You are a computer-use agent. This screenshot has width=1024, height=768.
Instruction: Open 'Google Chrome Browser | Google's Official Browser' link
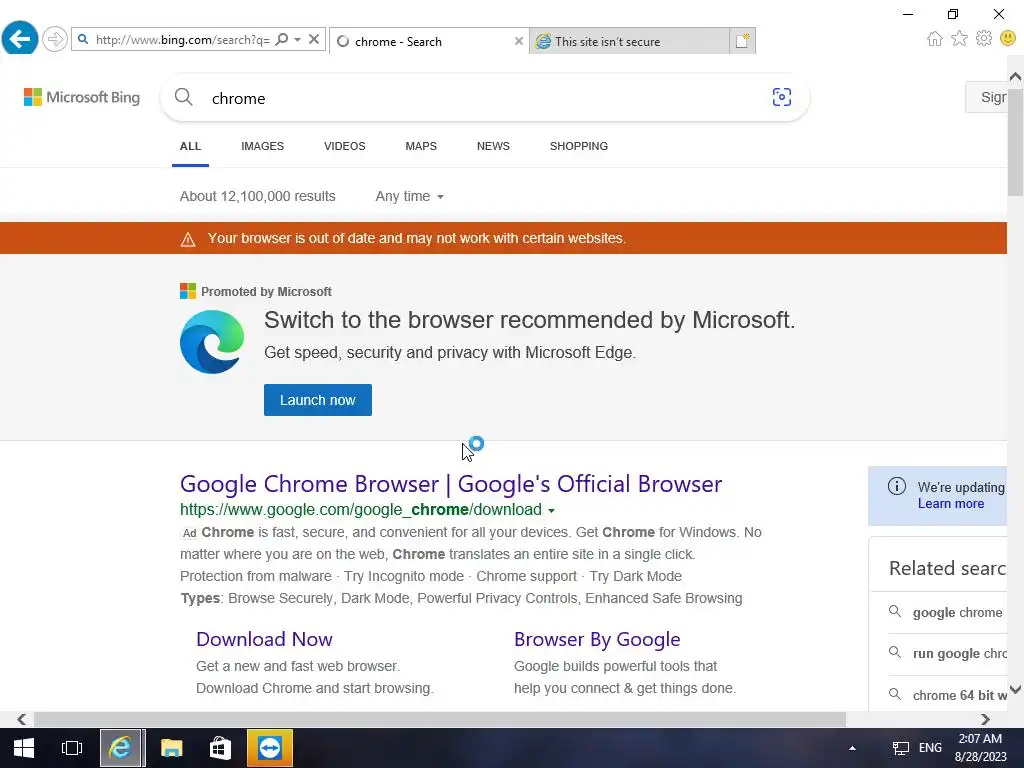[451, 484]
